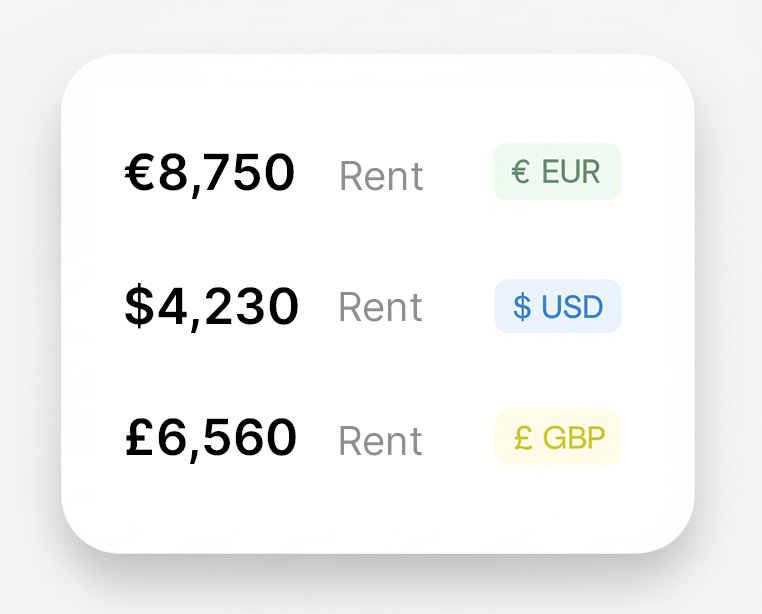Click the euro sign before 8,750
This screenshot has width=762, height=614.
141,172
